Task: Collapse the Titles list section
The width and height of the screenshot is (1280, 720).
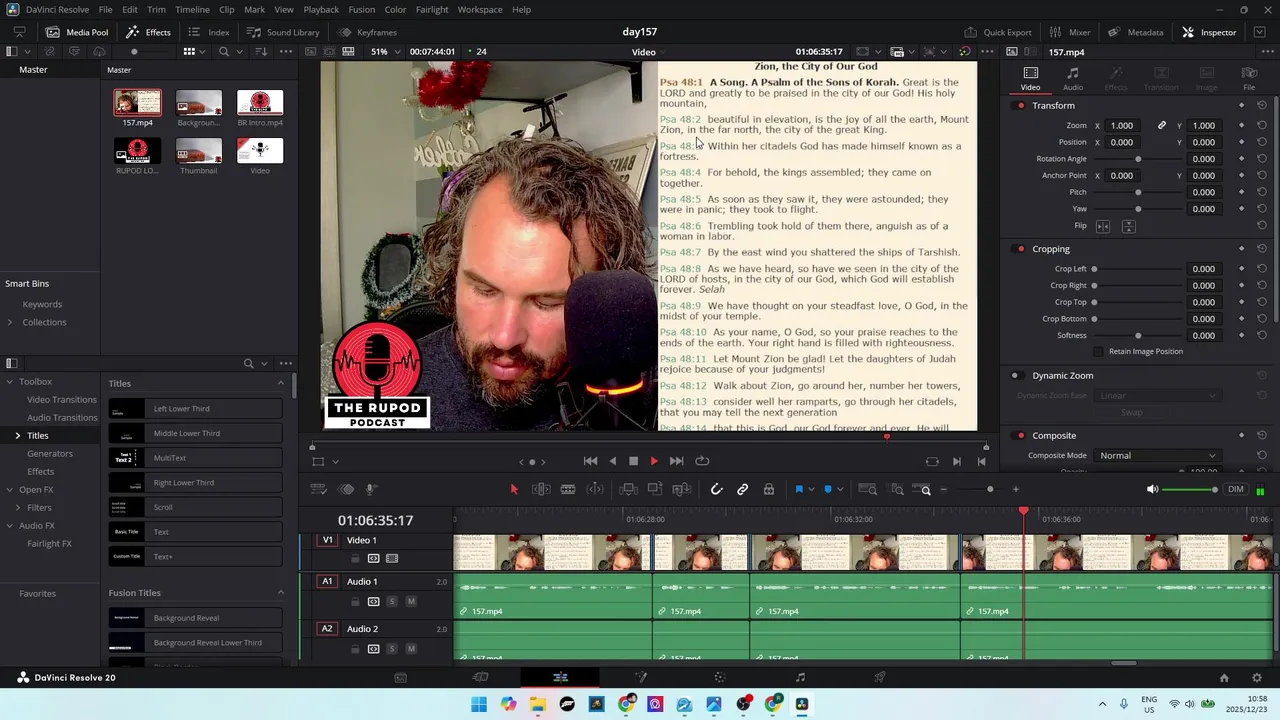Action: 280,383
